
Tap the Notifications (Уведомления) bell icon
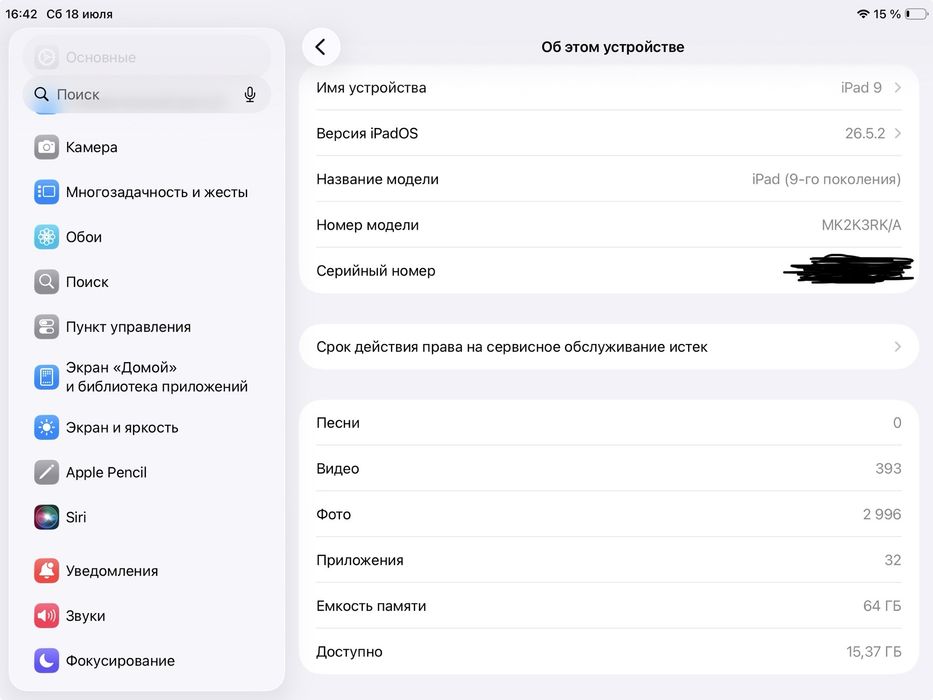(x=46, y=571)
